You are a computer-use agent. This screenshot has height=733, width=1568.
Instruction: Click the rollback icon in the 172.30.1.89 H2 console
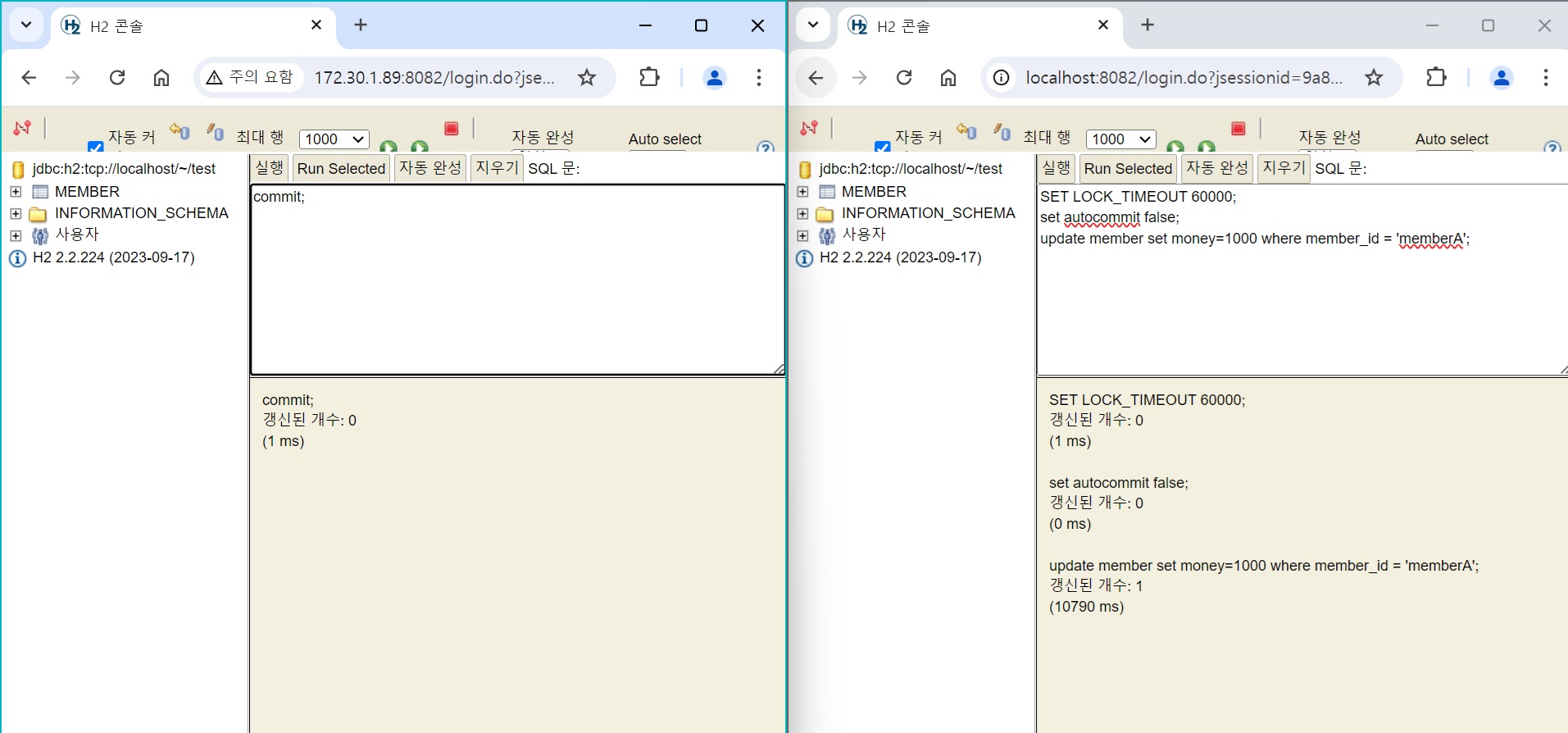tap(180, 130)
